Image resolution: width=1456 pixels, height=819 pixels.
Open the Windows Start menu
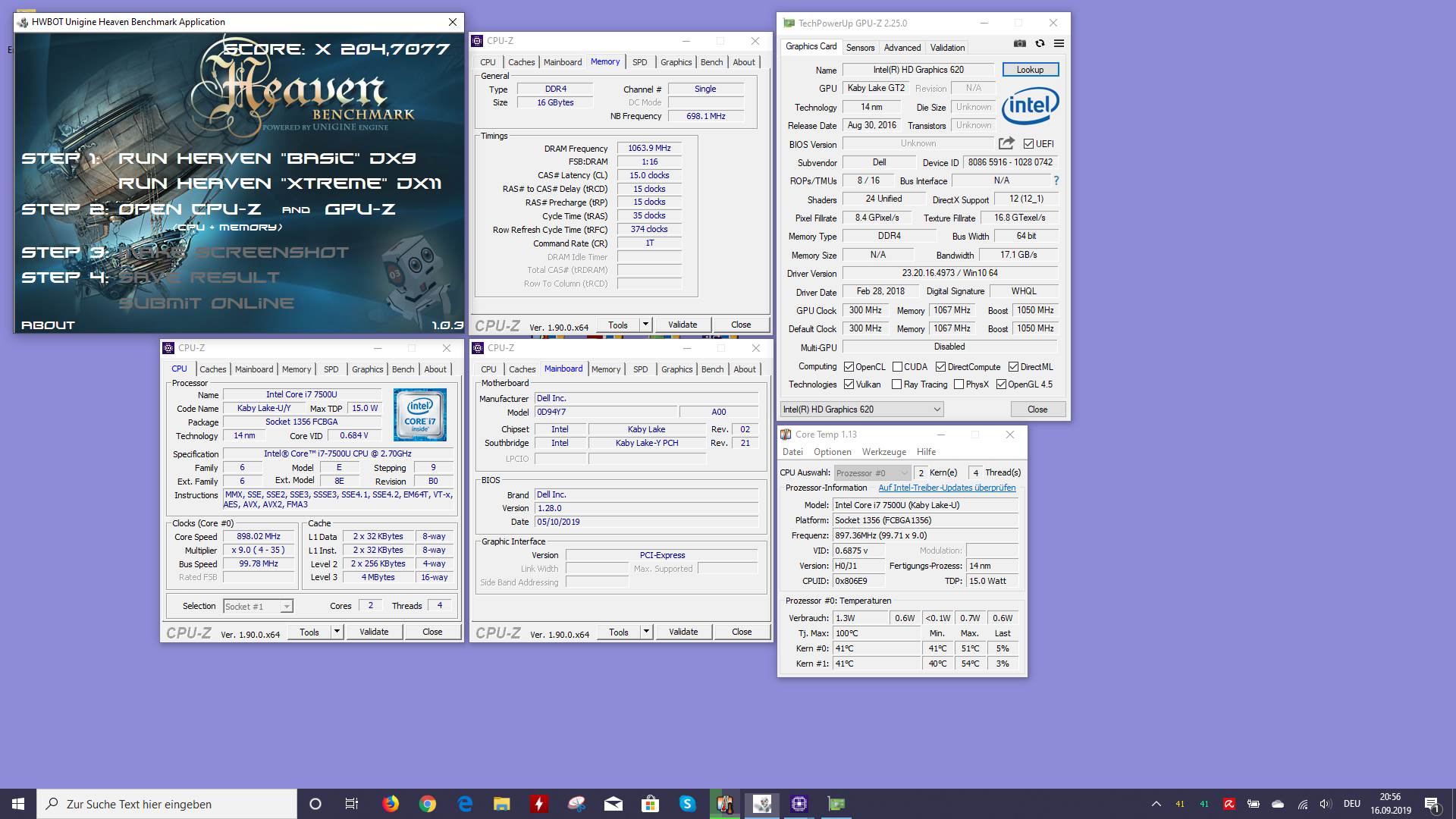18,804
